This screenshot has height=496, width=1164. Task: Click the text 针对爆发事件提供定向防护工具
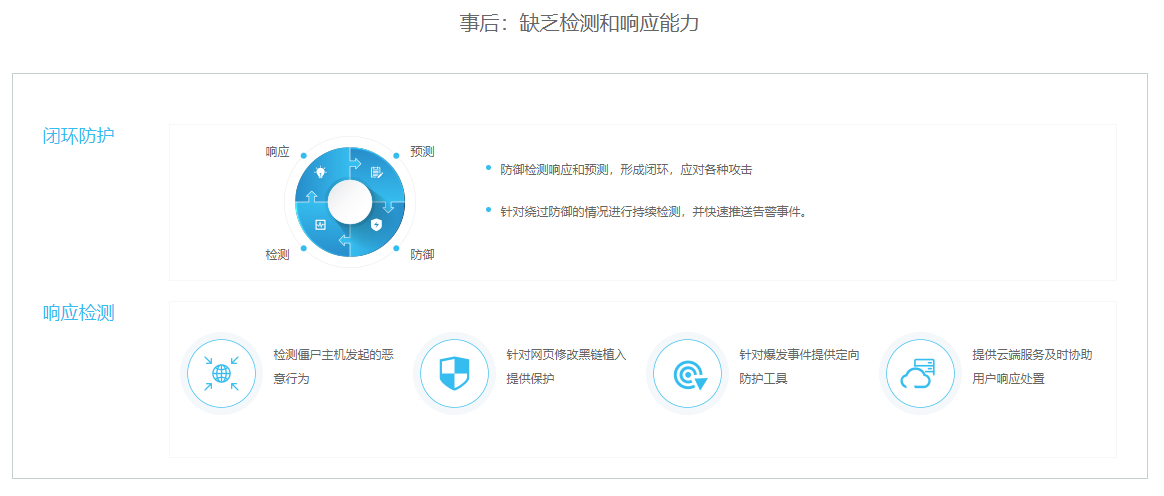coord(799,367)
